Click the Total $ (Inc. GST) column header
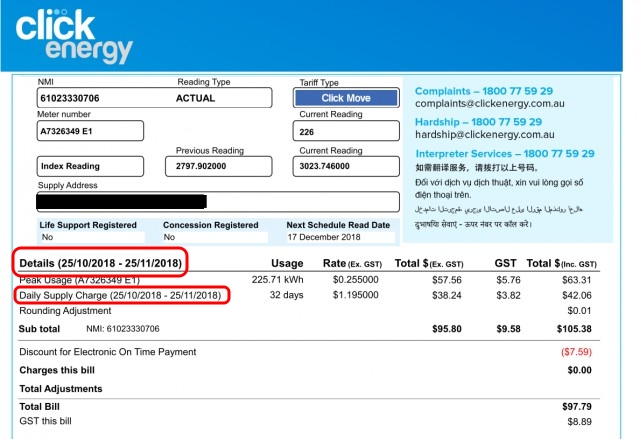Screen dimensions: 640x439 click(562, 264)
